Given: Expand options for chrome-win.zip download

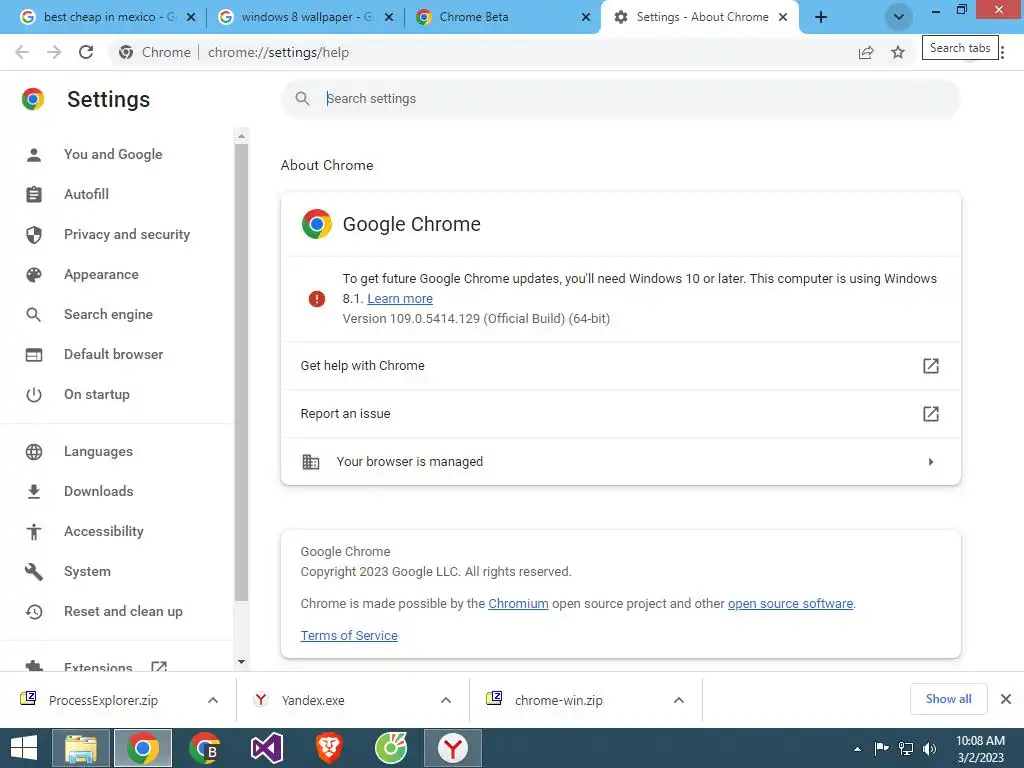Looking at the screenshot, I should 679,700.
